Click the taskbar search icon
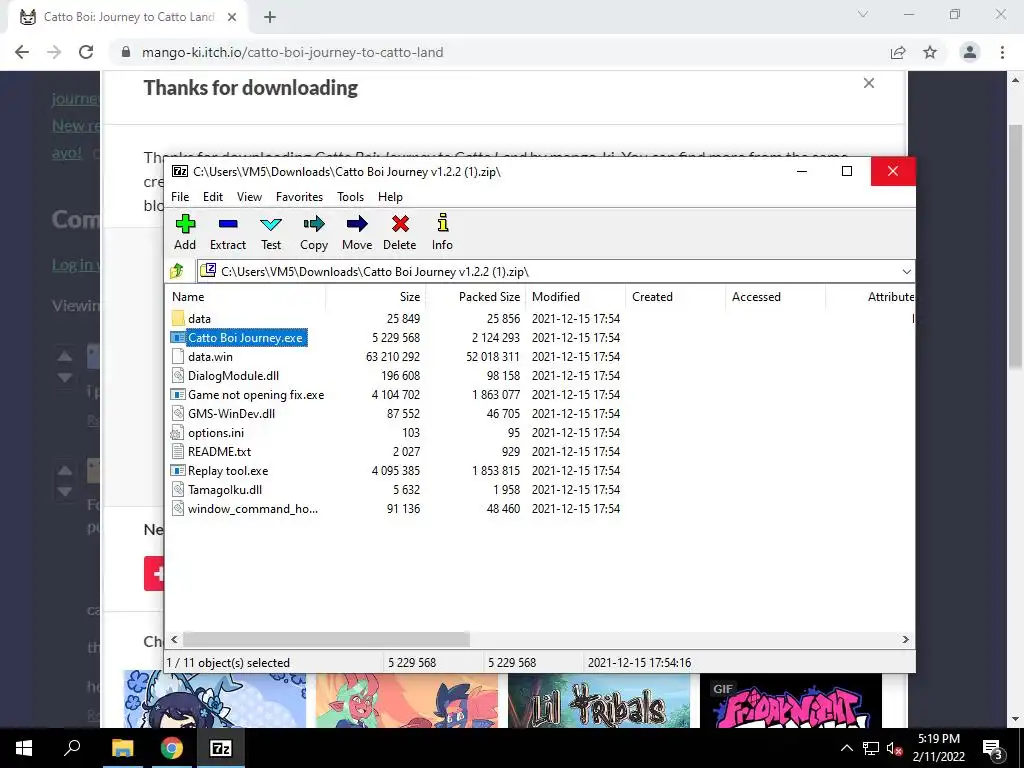This screenshot has width=1024, height=768. coord(72,748)
